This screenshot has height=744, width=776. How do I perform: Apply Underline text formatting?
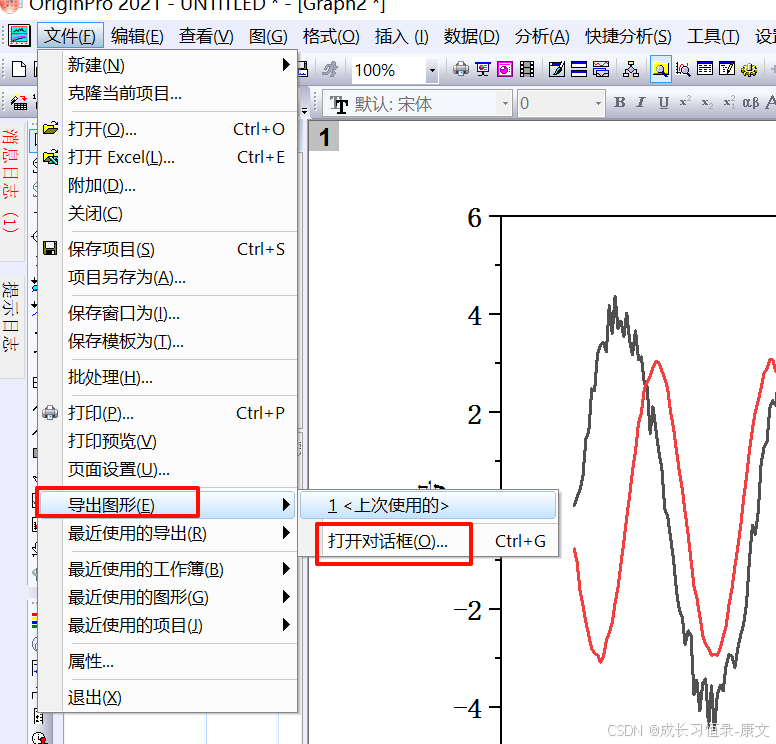[663, 102]
